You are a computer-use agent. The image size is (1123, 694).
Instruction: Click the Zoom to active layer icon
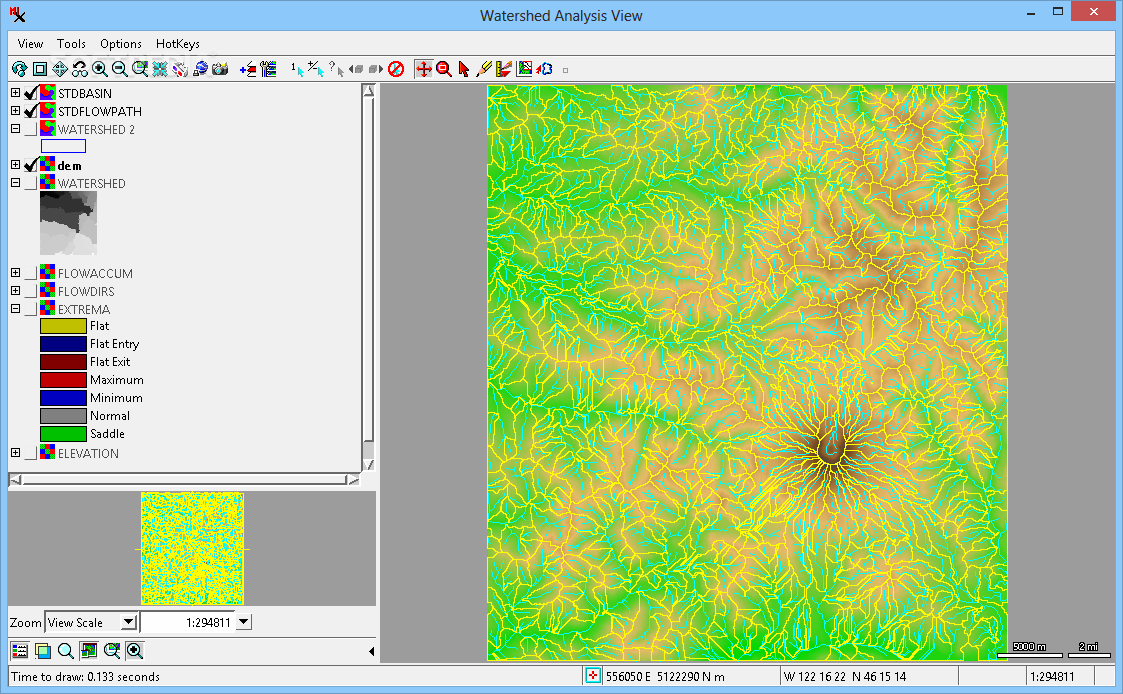pyautogui.click(x=140, y=69)
